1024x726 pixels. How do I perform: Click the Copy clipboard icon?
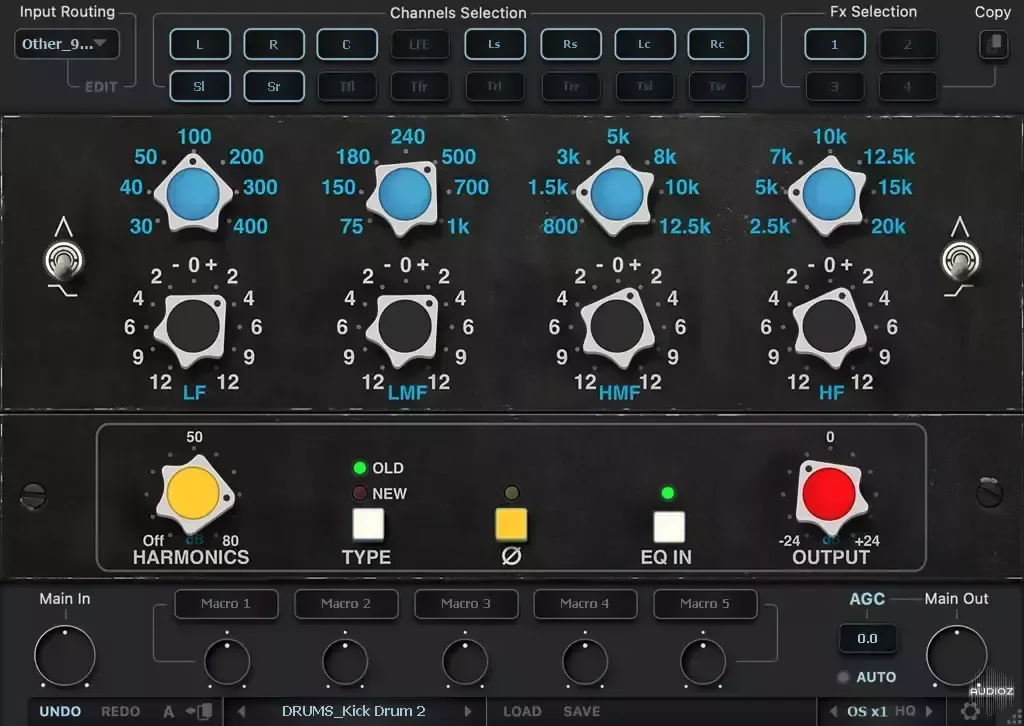[x=993, y=44]
